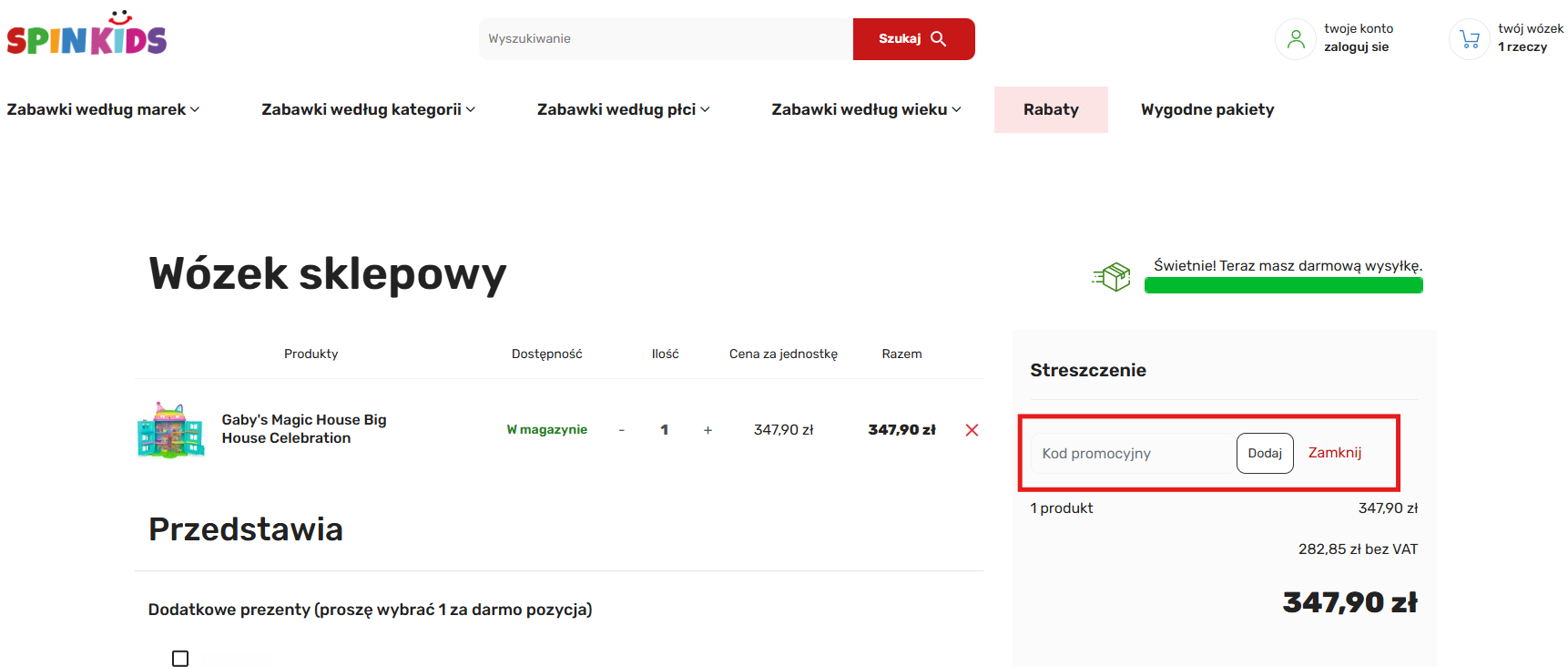The height and width of the screenshot is (667, 1568).
Task: Expand Zabawki według płci menu
Action: click(623, 109)
